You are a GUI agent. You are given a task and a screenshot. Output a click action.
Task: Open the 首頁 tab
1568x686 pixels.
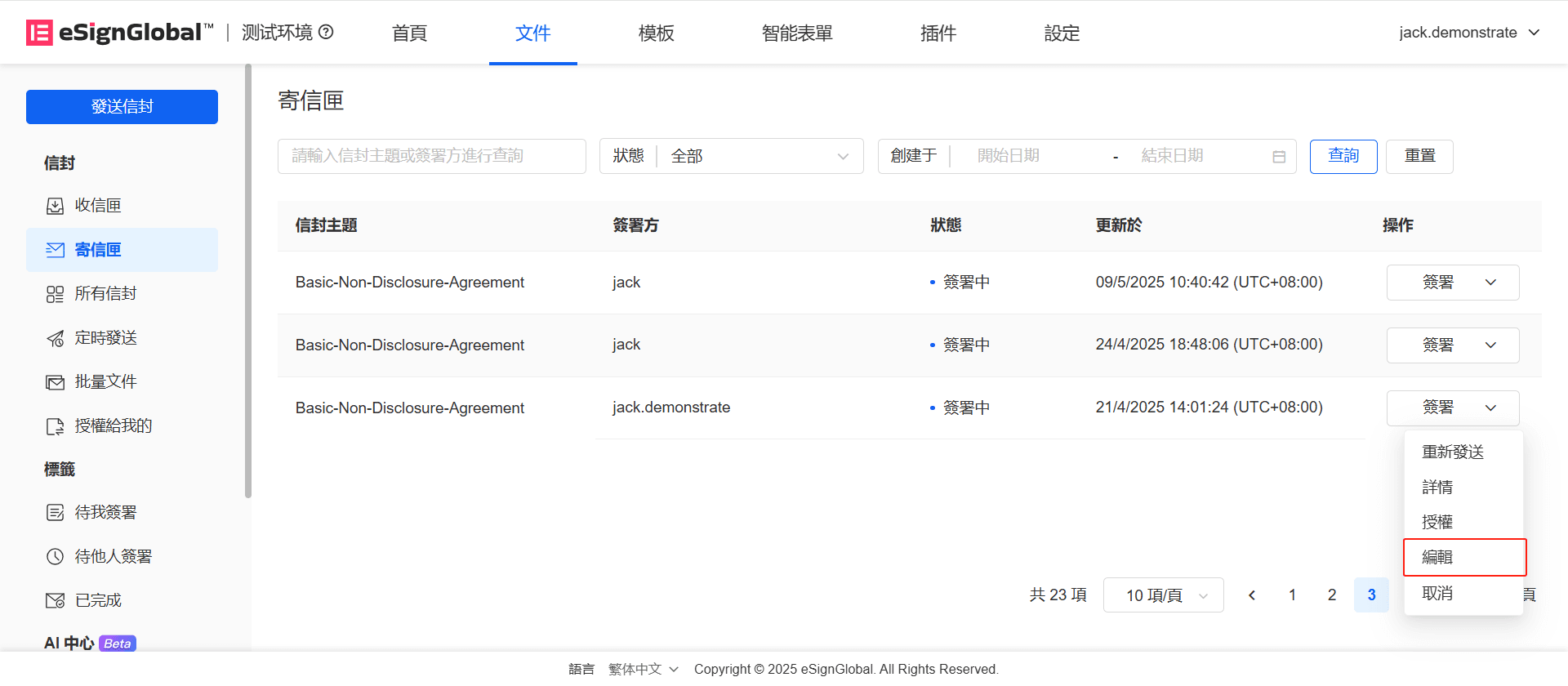(409, 33)
